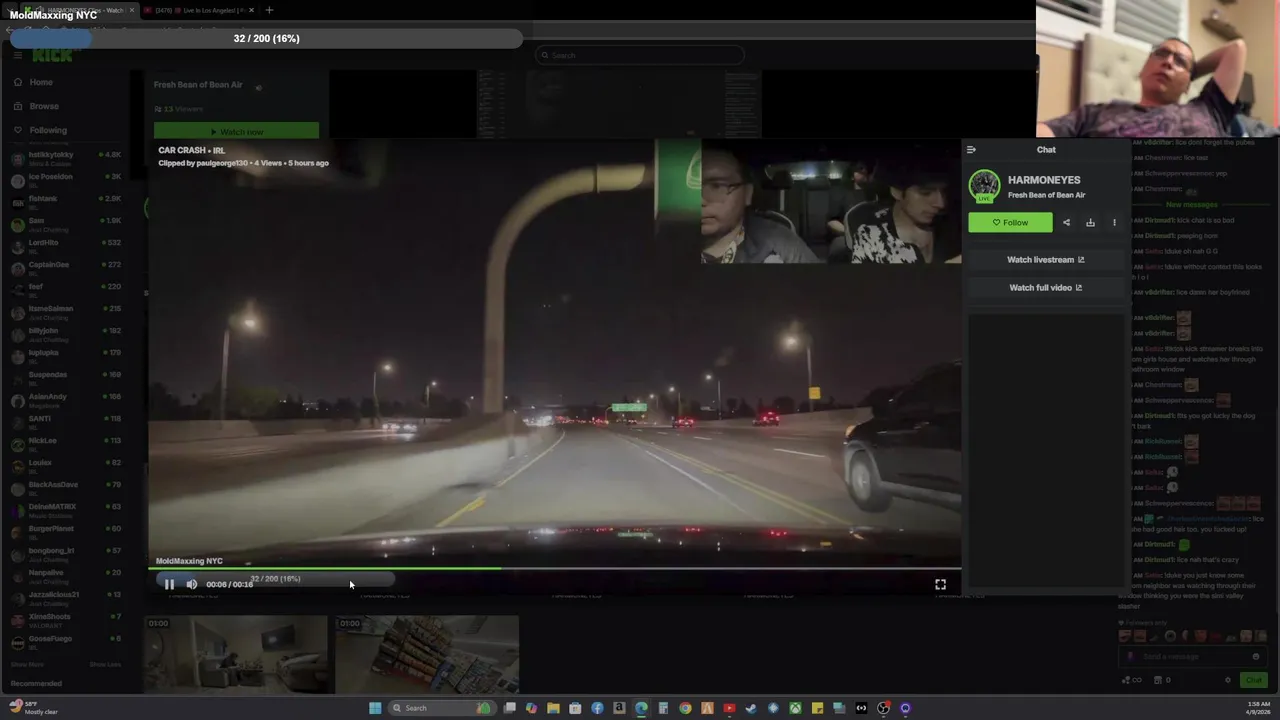Image resolution: width=1280 pixels, height=720 pixels.
Task: Pause the car crash clip
Action: (x=169, y=584)
